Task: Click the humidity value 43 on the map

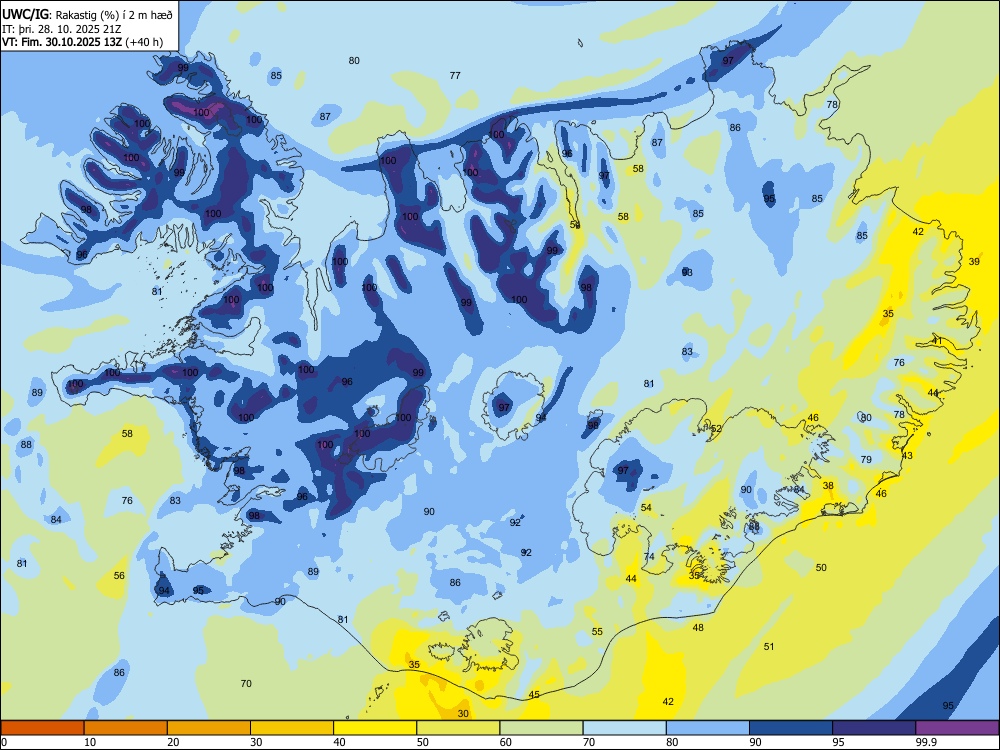Action: (908, 455)
